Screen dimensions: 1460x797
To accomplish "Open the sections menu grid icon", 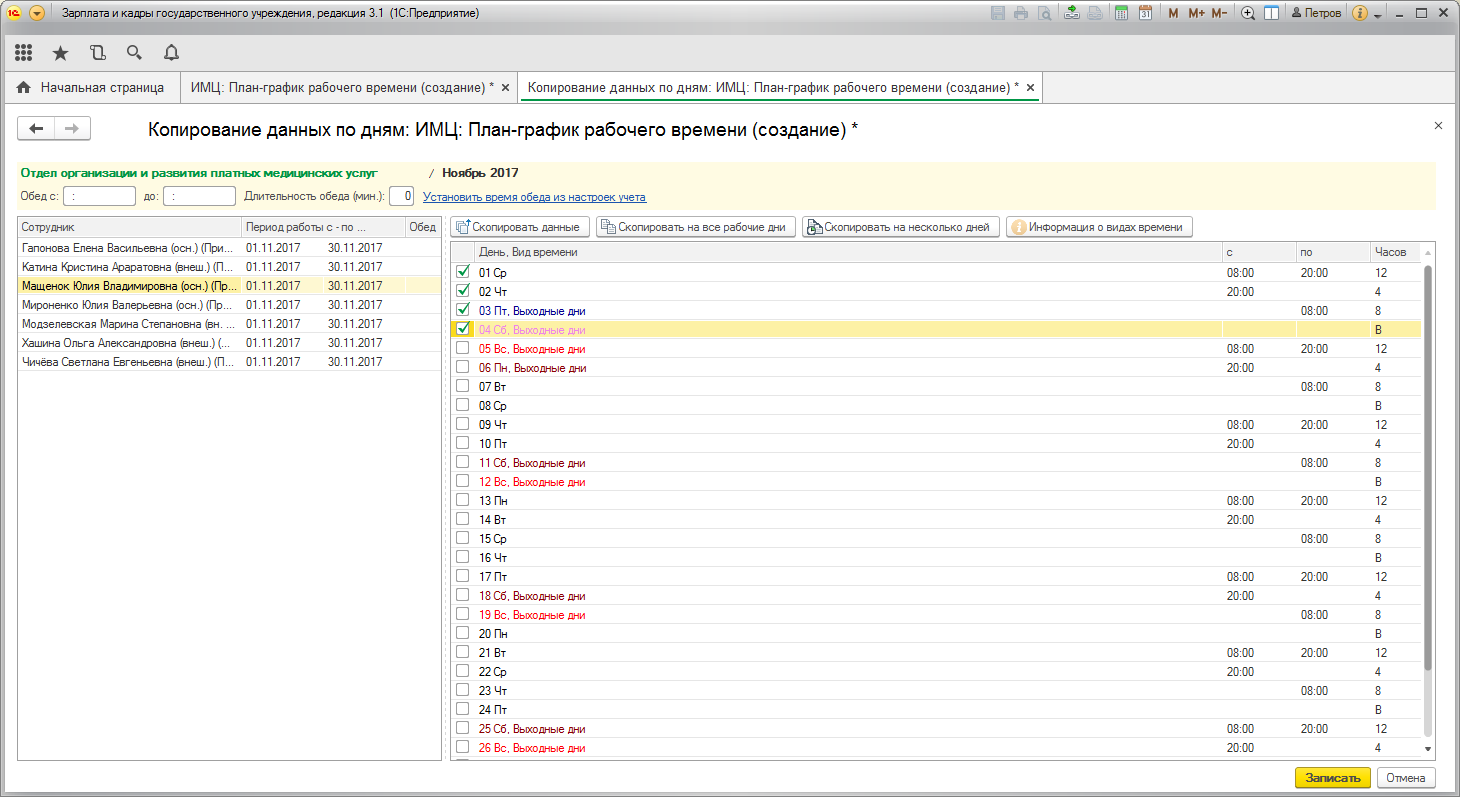I will 24,53.
